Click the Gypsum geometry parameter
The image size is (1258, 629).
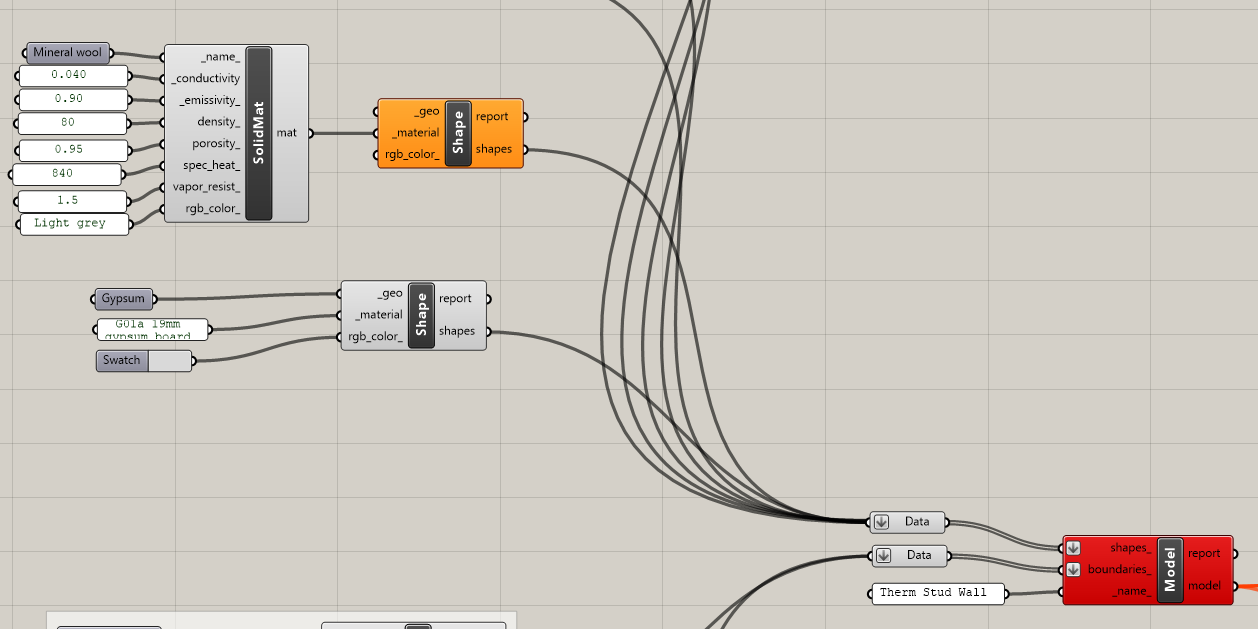[x=123, y=299]
